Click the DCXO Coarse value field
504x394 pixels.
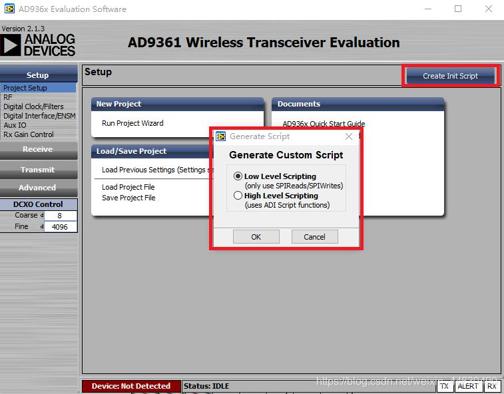60,216
